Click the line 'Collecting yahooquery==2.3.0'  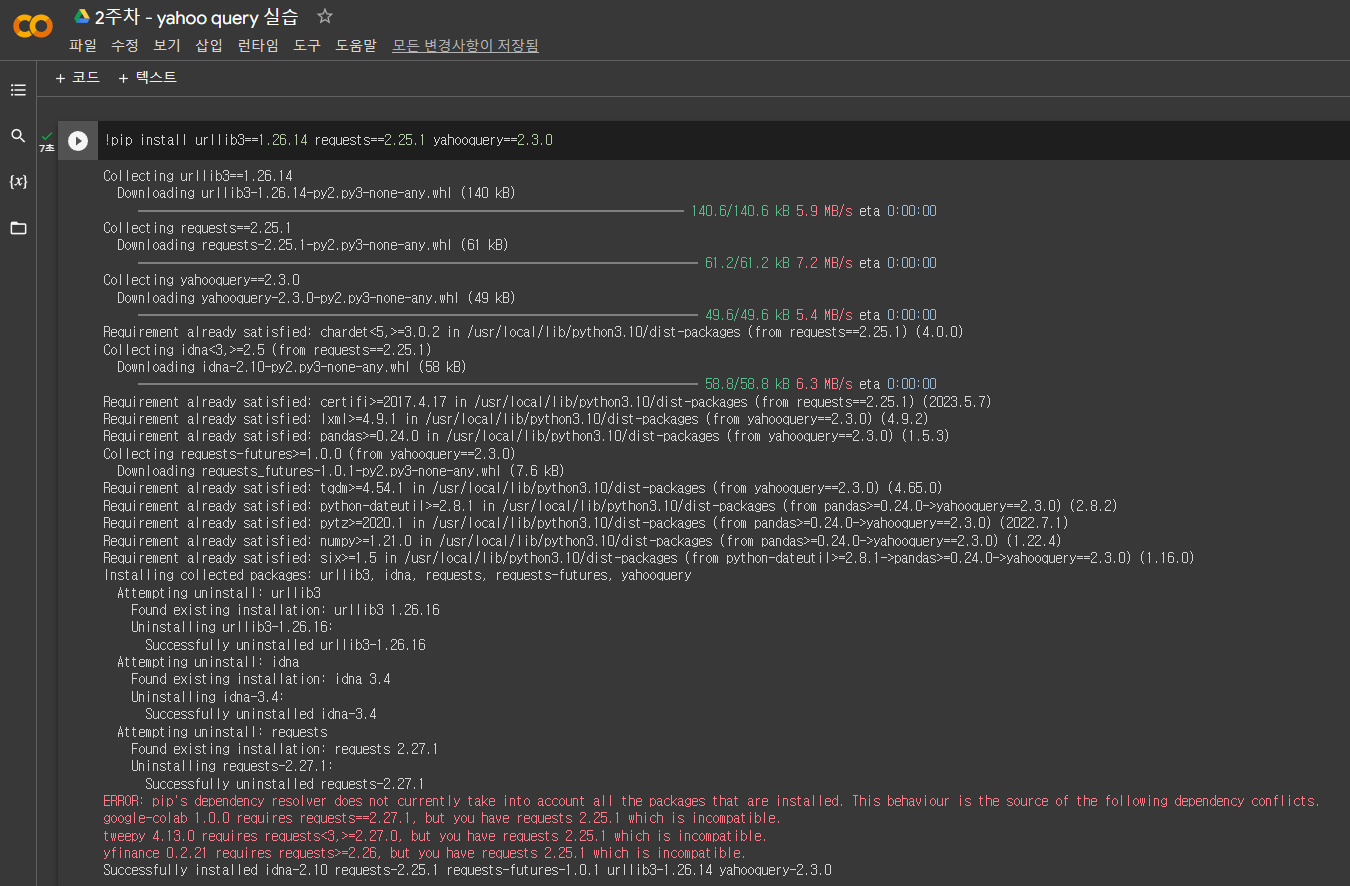point(201,280)
